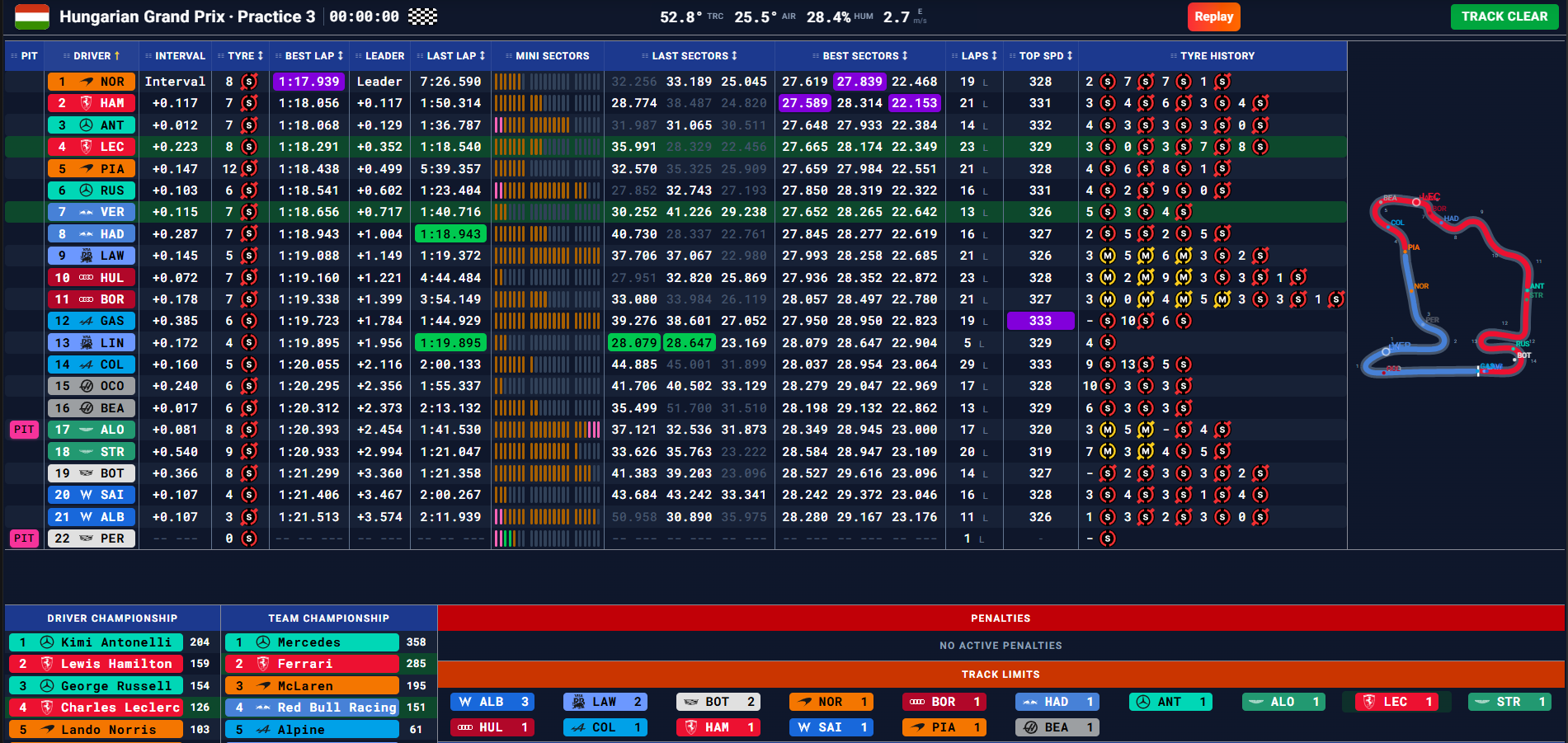The height and width of the screenshot is (743, 1568).
Task: Click drag handle beside TYRE HISTORY header
Action: click(1174, 56)
